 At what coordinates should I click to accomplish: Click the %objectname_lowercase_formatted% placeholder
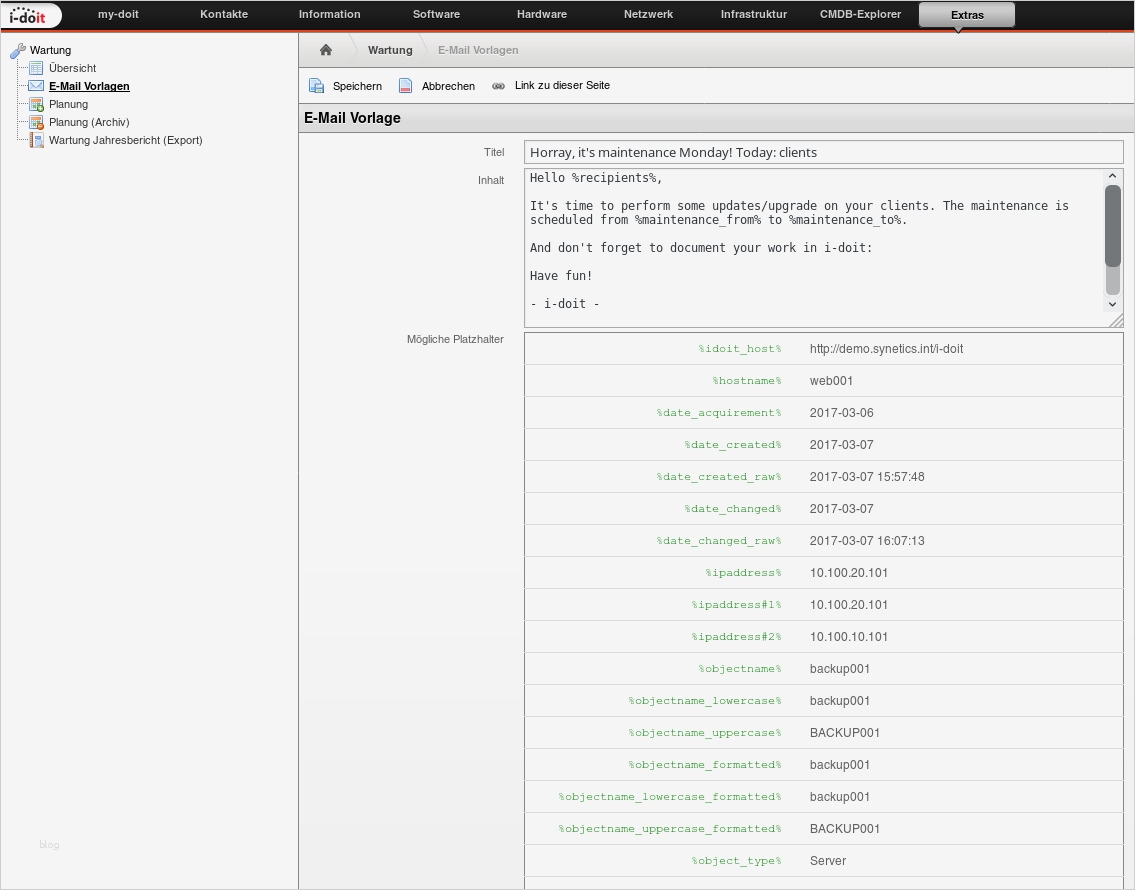tap(670, 797)
